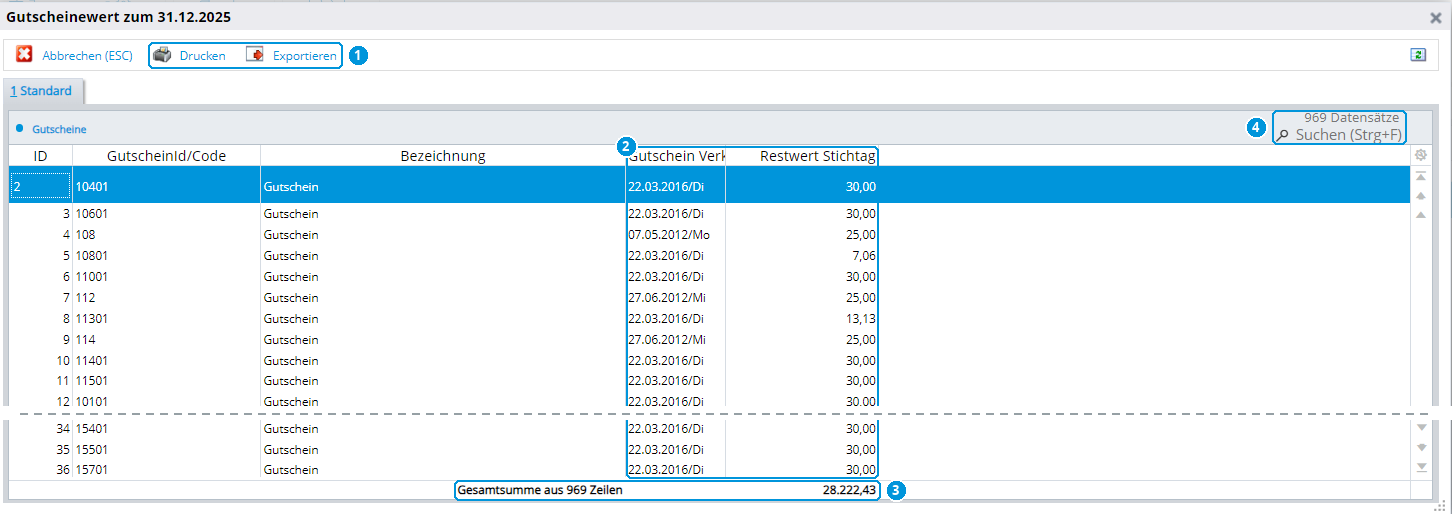Click the single row down arrow
The height and width of the screenshot is (514, 1452).
point(1420,428)
